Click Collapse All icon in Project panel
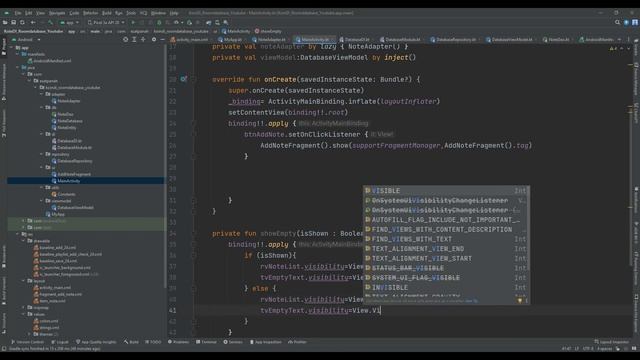 (x=143, y=40)
